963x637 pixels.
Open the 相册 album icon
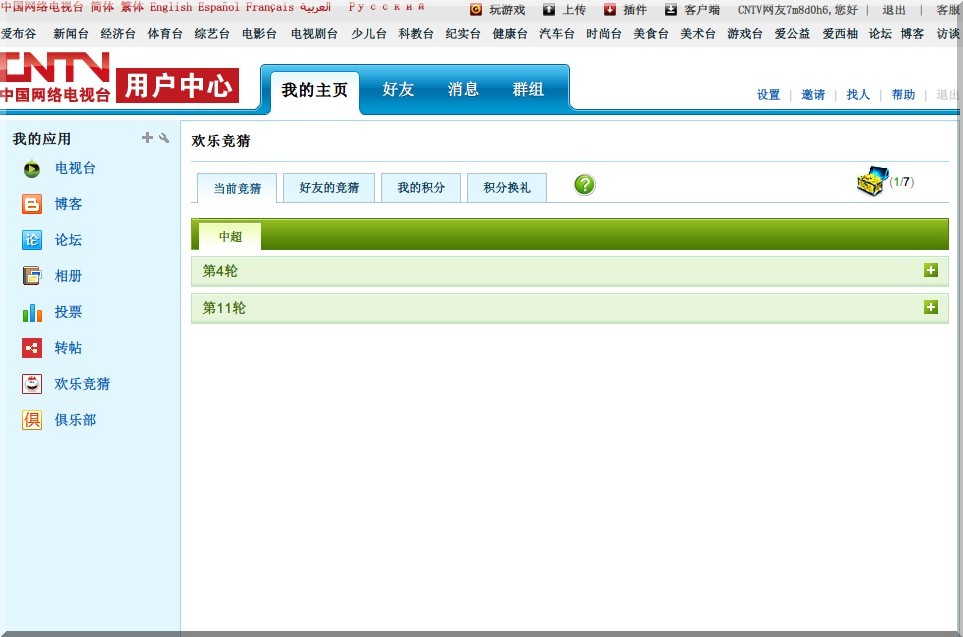coord(32,277)
